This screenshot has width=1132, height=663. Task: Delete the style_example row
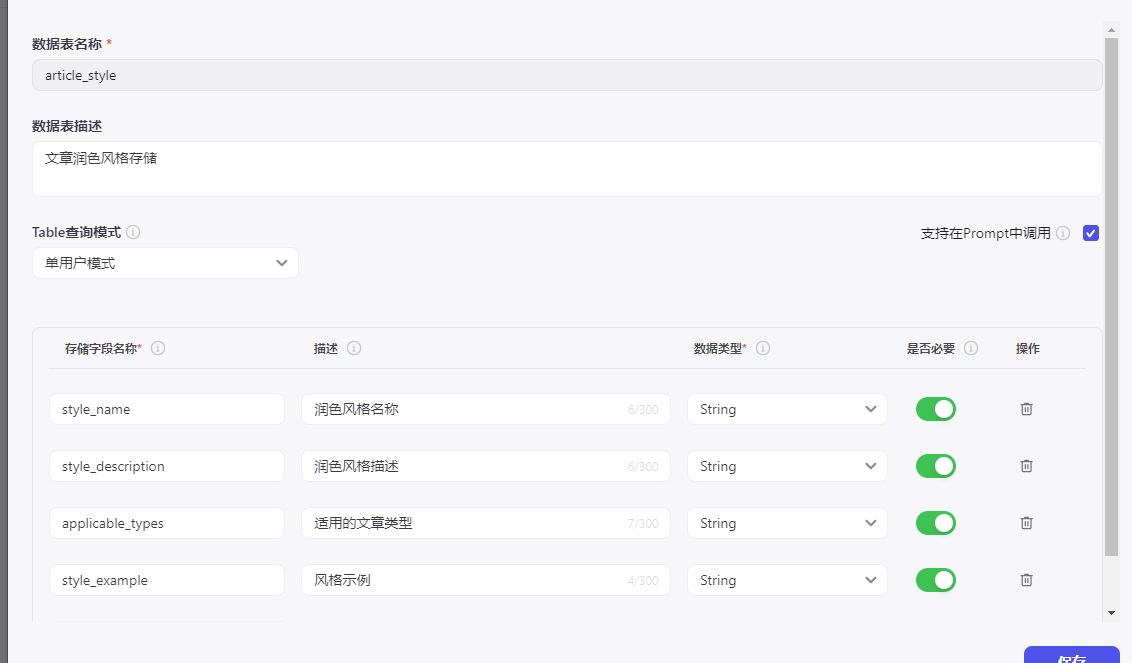tap(1026, 580)
